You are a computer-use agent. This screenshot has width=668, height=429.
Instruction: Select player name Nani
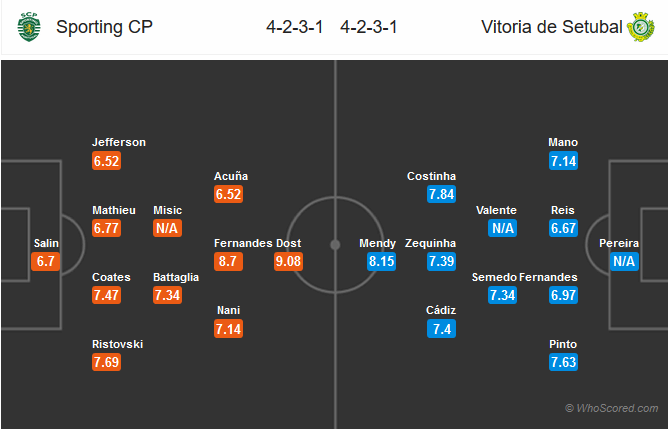(x=228, y=310)
